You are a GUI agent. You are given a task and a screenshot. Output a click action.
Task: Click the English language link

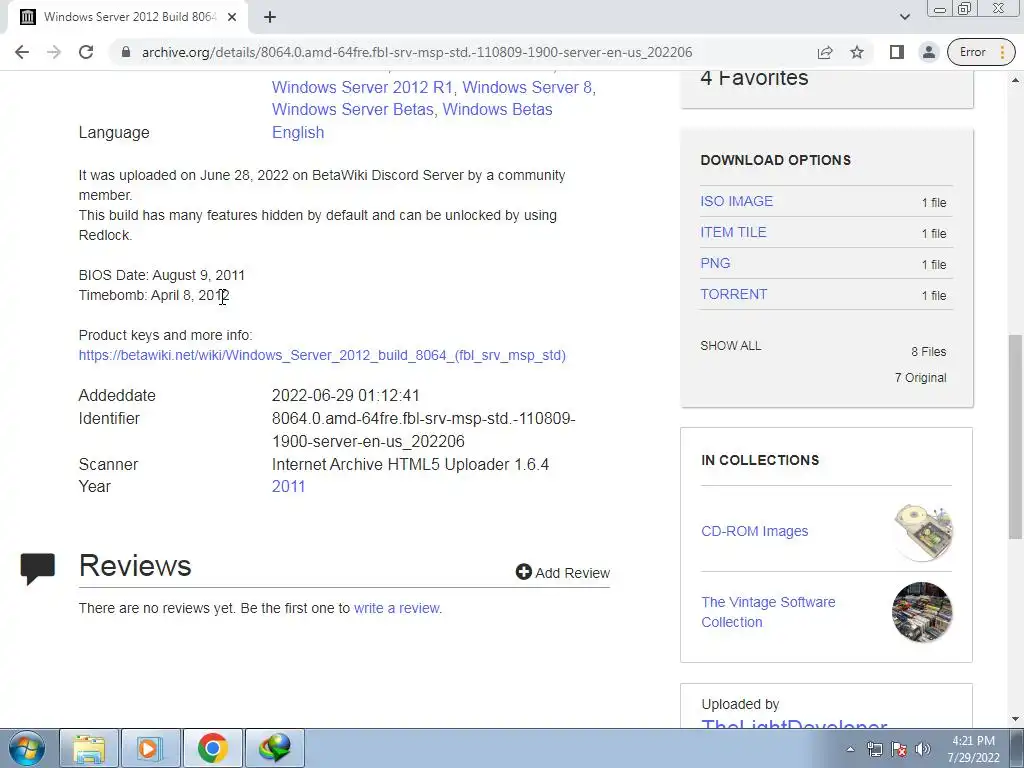[x=298, y=133]
